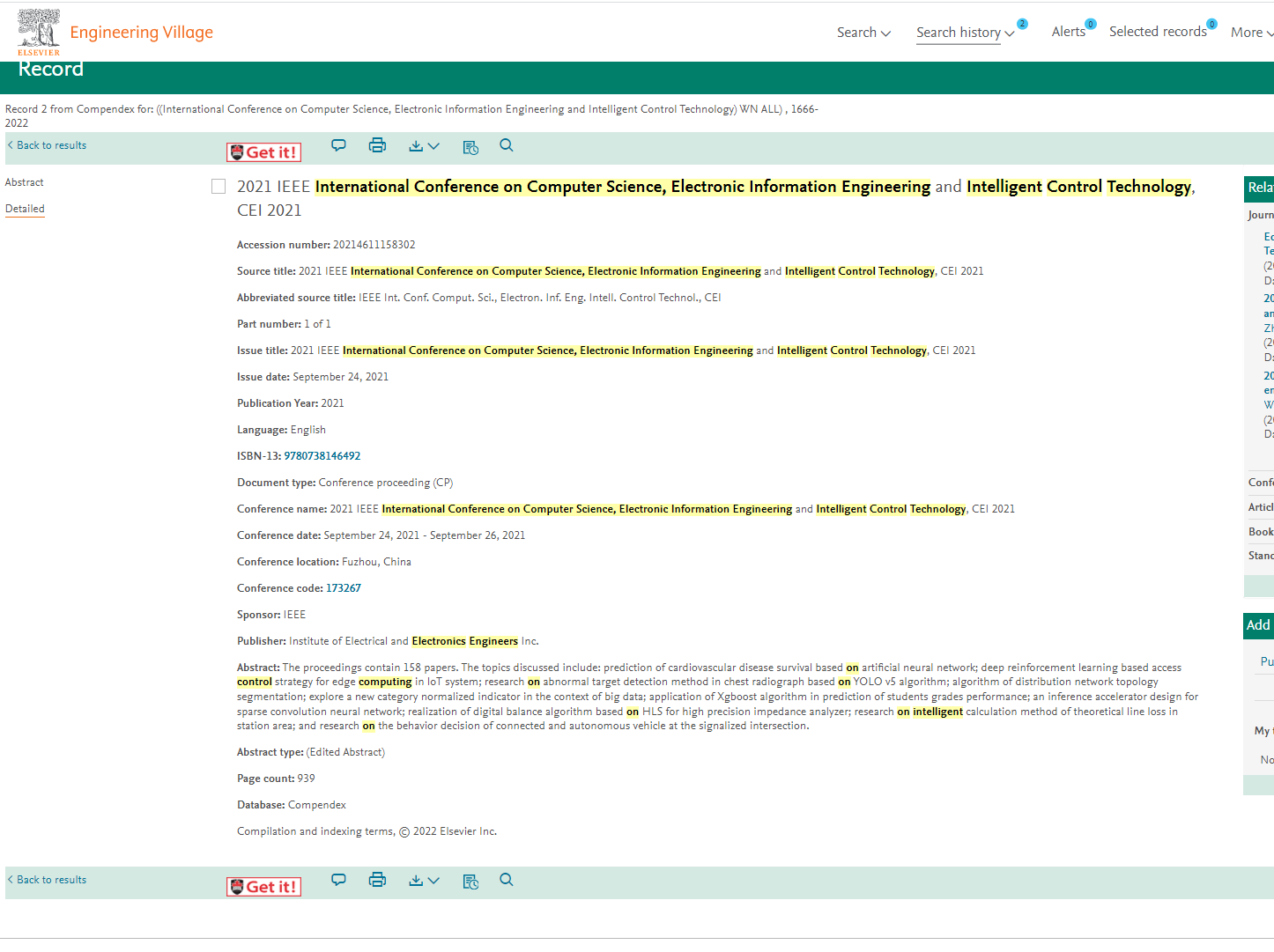Click the top comment bubble icon

(338, 145)
